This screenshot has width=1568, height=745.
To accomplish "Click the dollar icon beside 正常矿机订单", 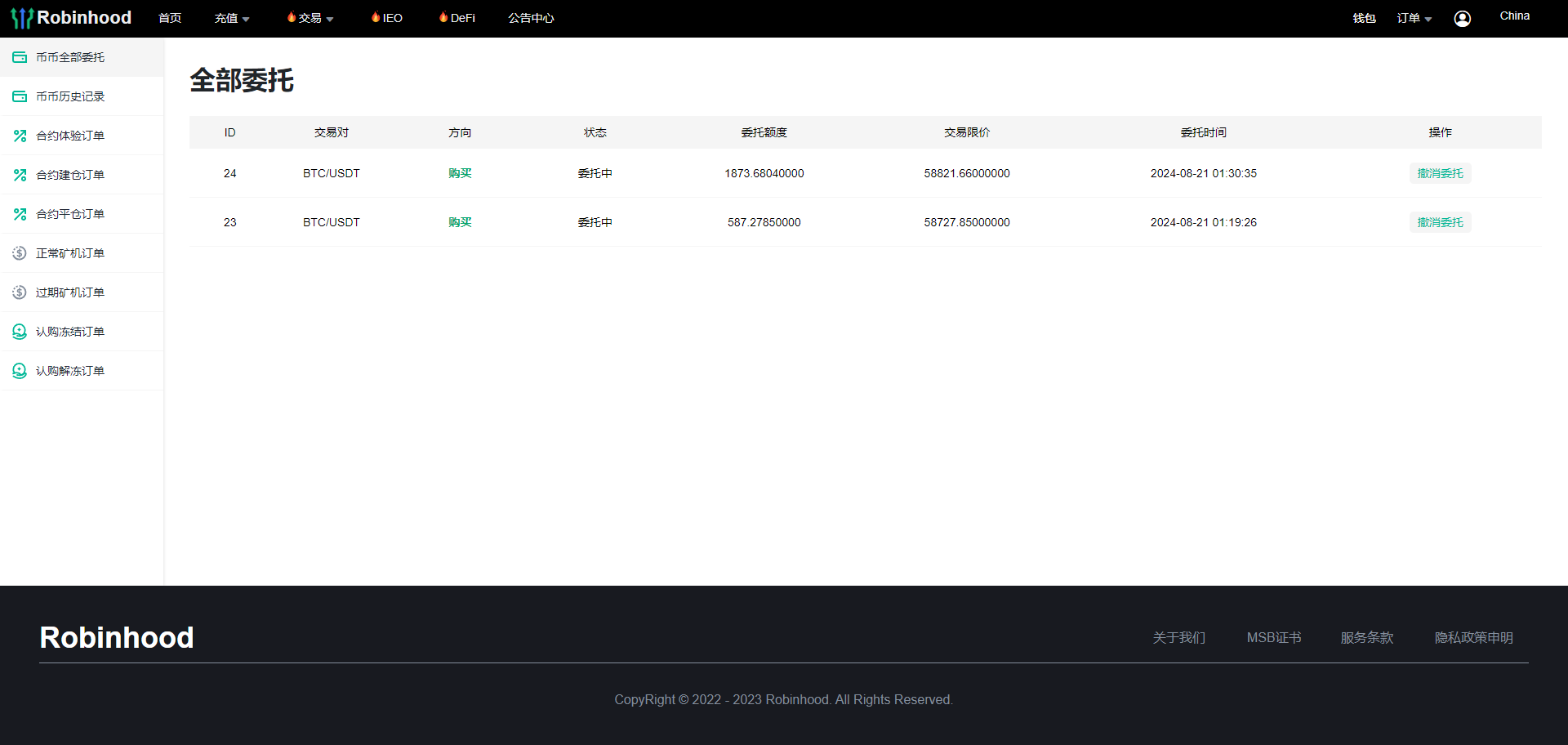I will 20,253.
